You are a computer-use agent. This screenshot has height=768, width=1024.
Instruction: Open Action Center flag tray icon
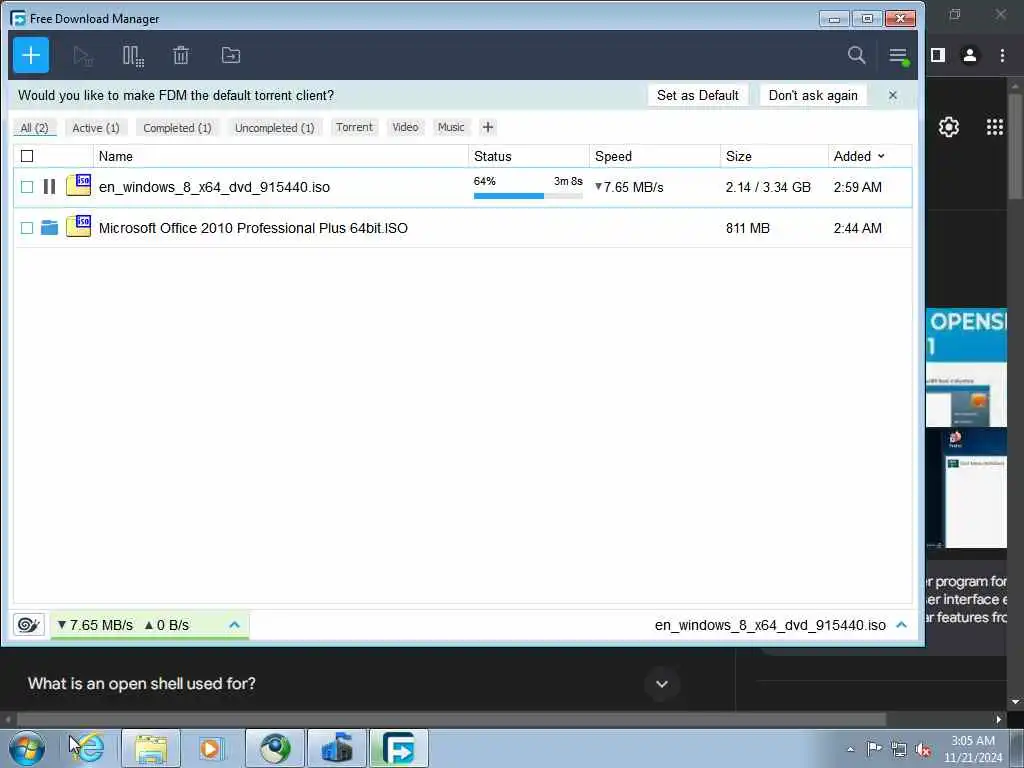[874, 748]
